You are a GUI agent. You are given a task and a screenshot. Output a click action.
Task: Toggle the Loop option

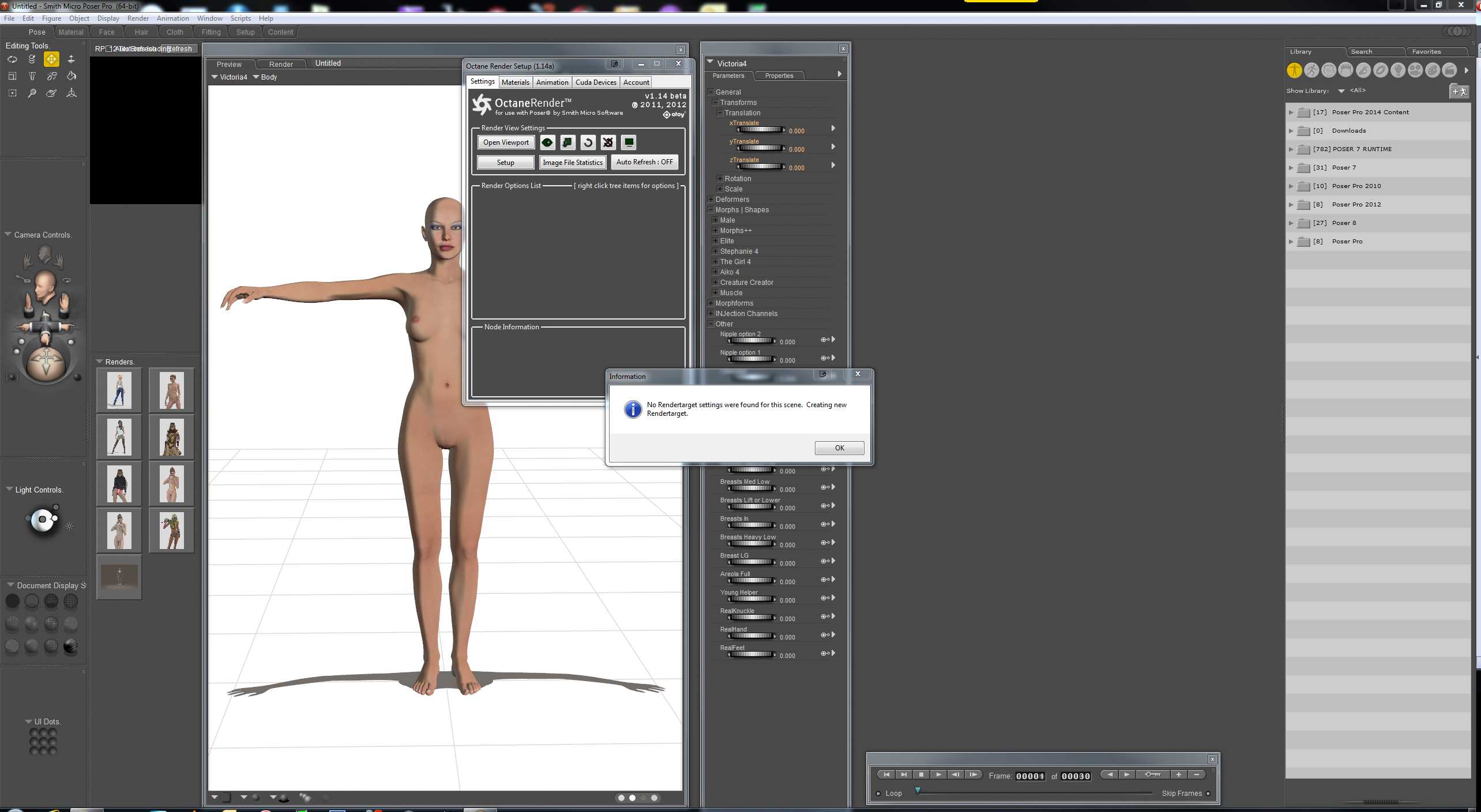tap(878, 794)
